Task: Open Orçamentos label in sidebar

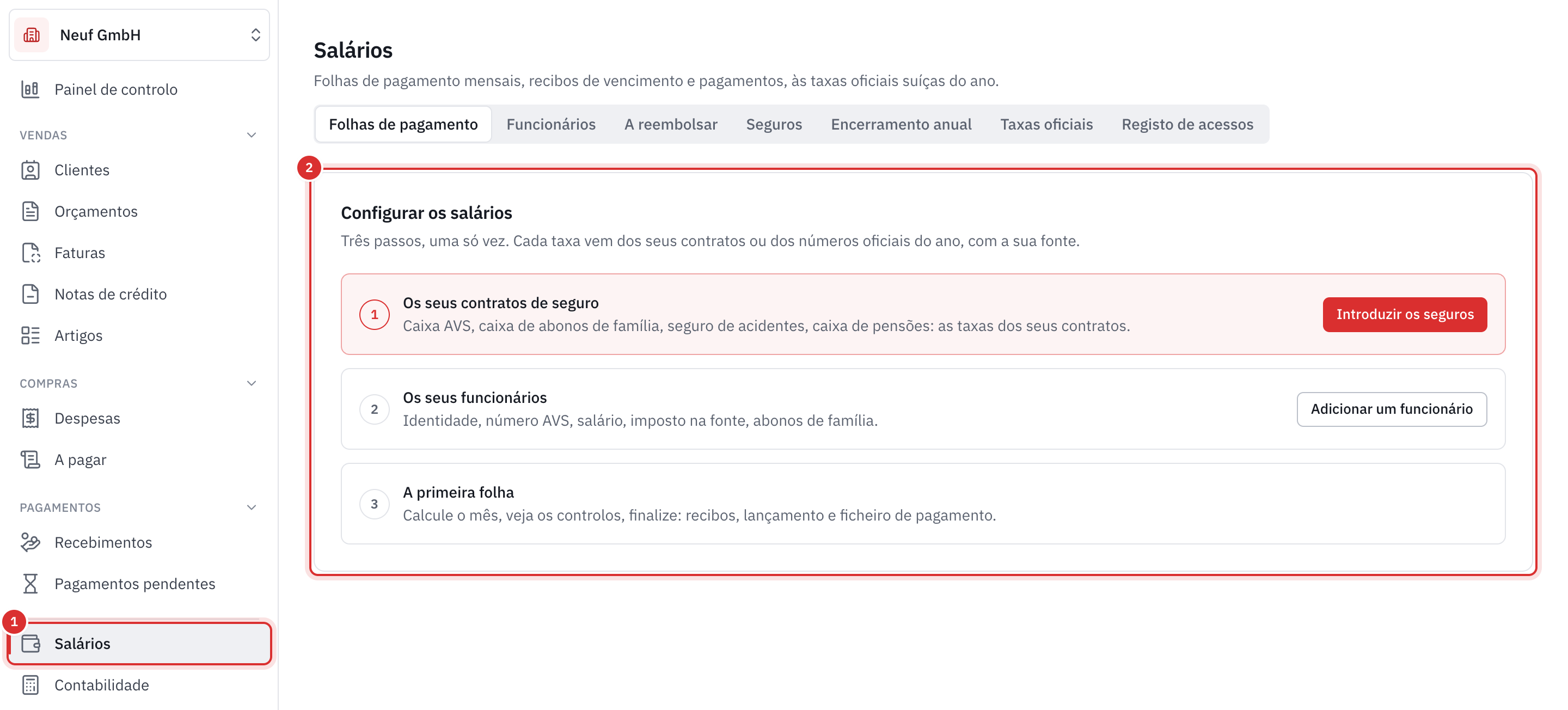Action: coord(96,211)
